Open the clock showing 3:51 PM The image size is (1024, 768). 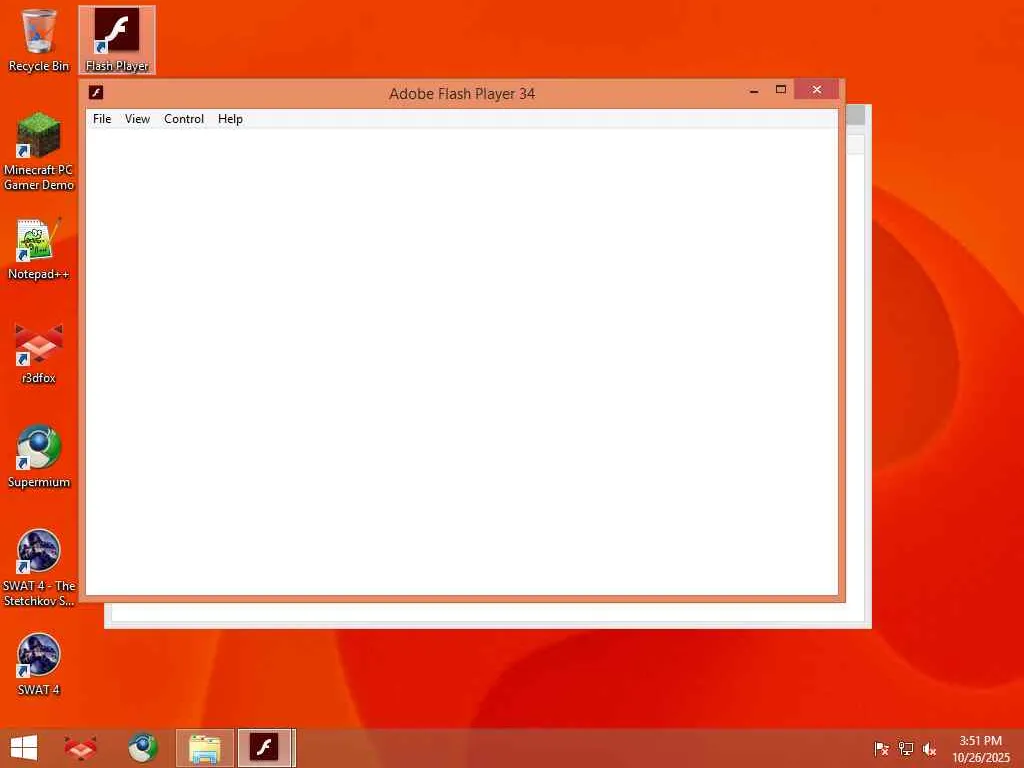point(980,748)
